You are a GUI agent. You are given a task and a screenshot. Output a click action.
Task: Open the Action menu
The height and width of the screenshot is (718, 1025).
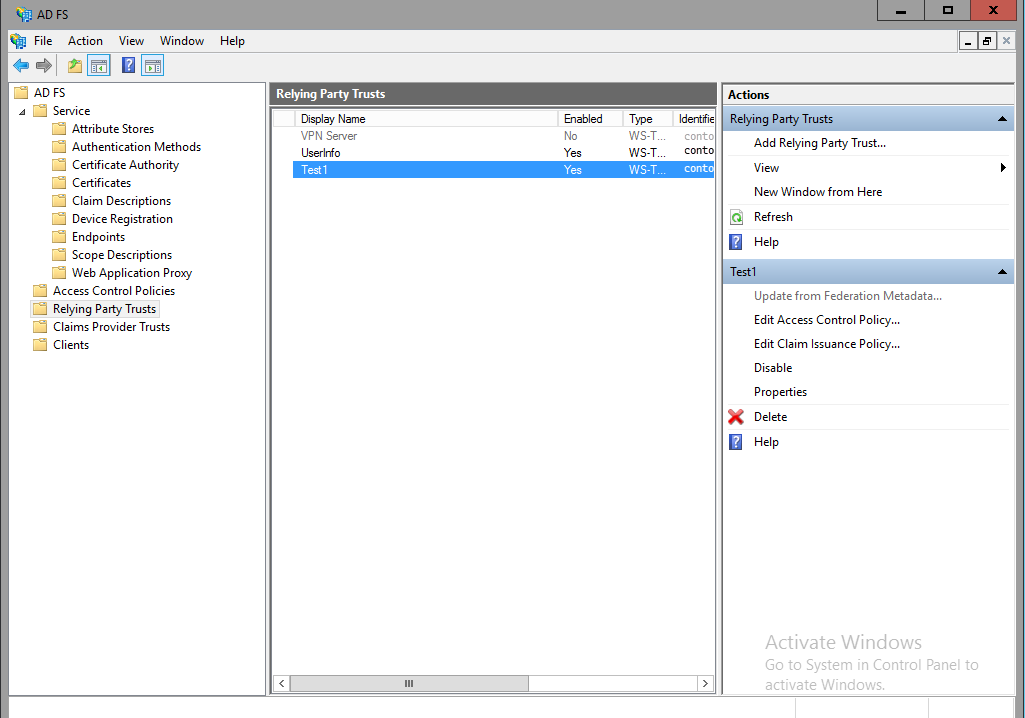point(85,41)
